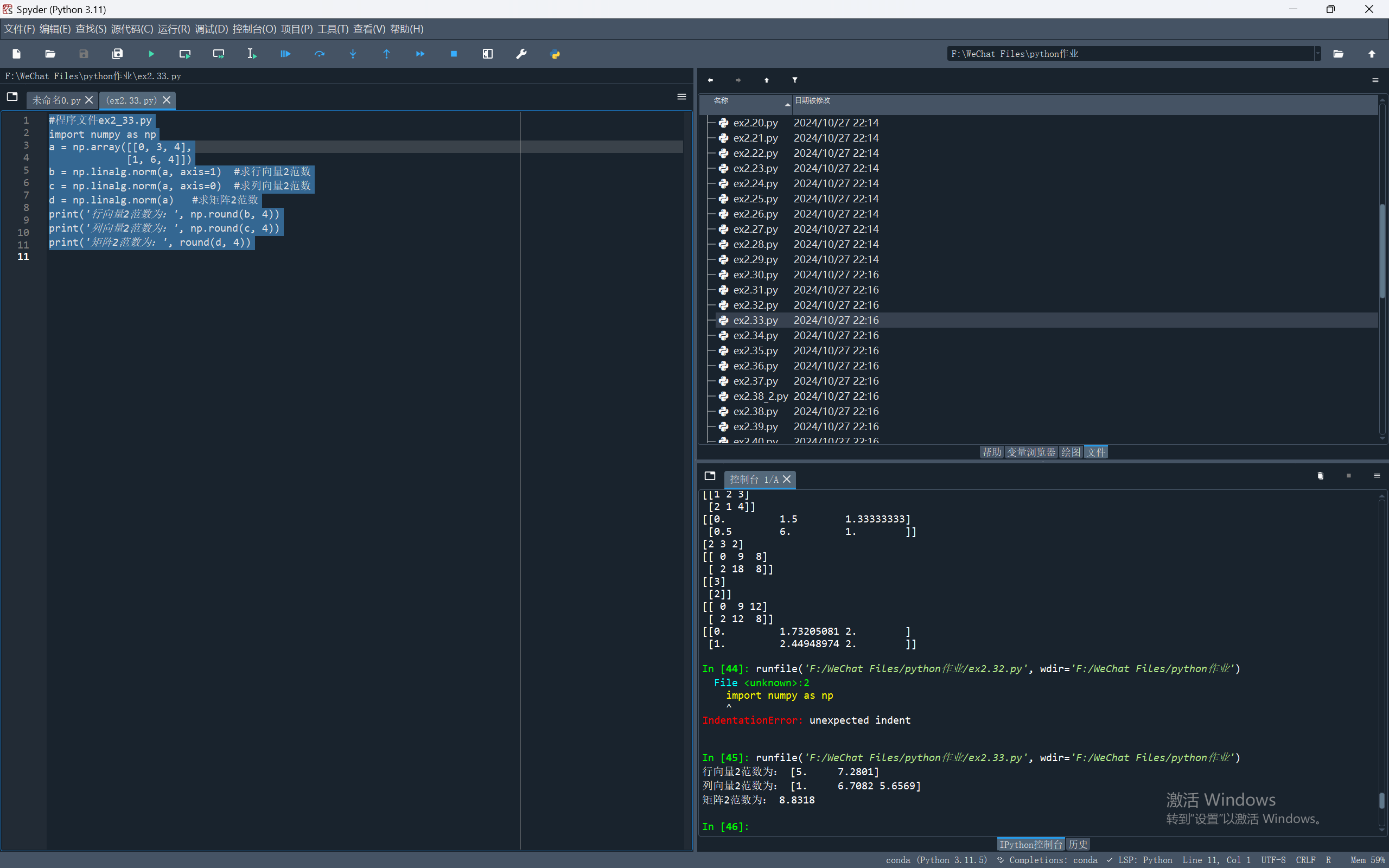Click the Save all files icon

(x=118, y=54)
